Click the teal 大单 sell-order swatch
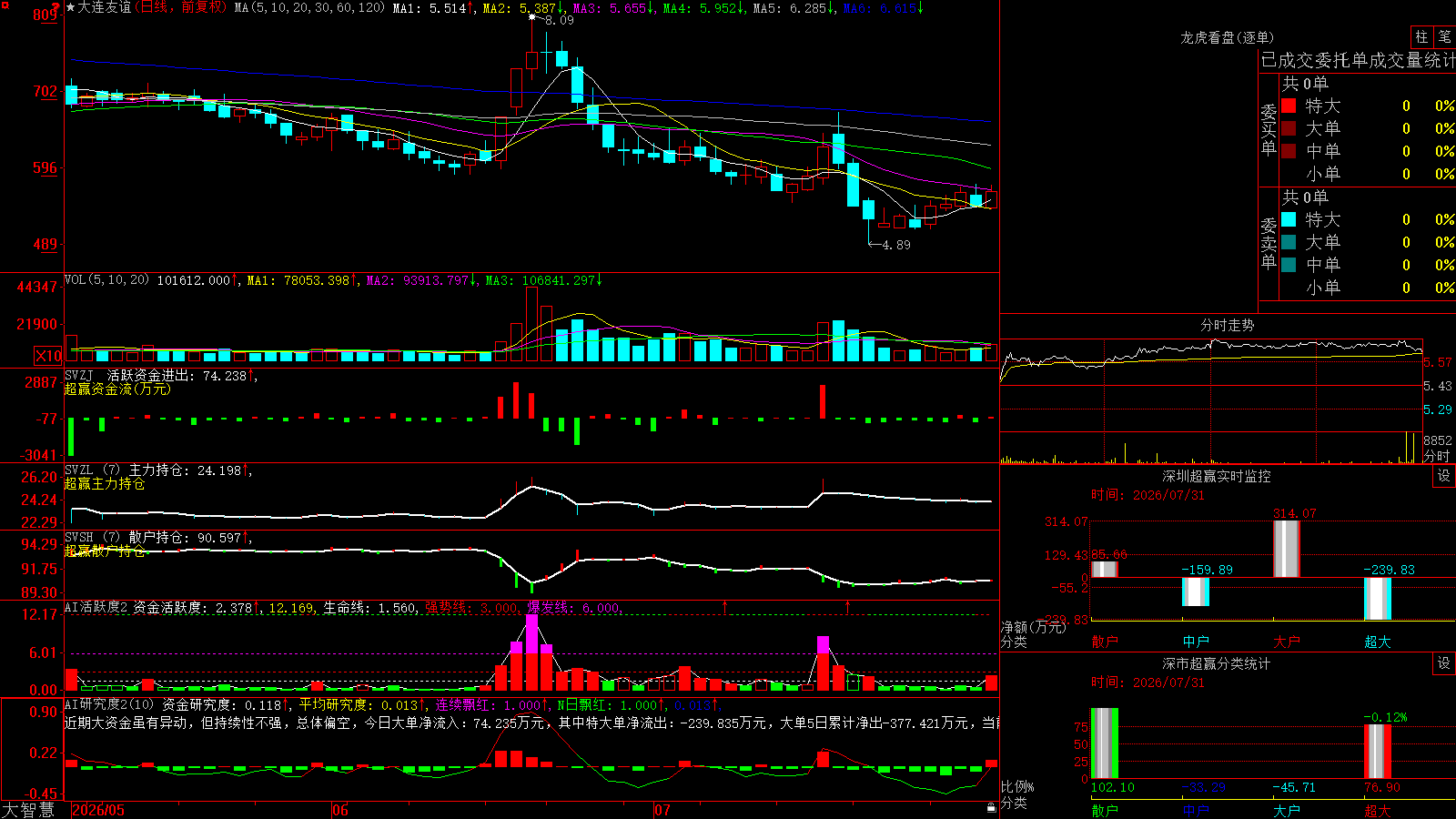The image size is (1456, 819). tap(1289, 242)
